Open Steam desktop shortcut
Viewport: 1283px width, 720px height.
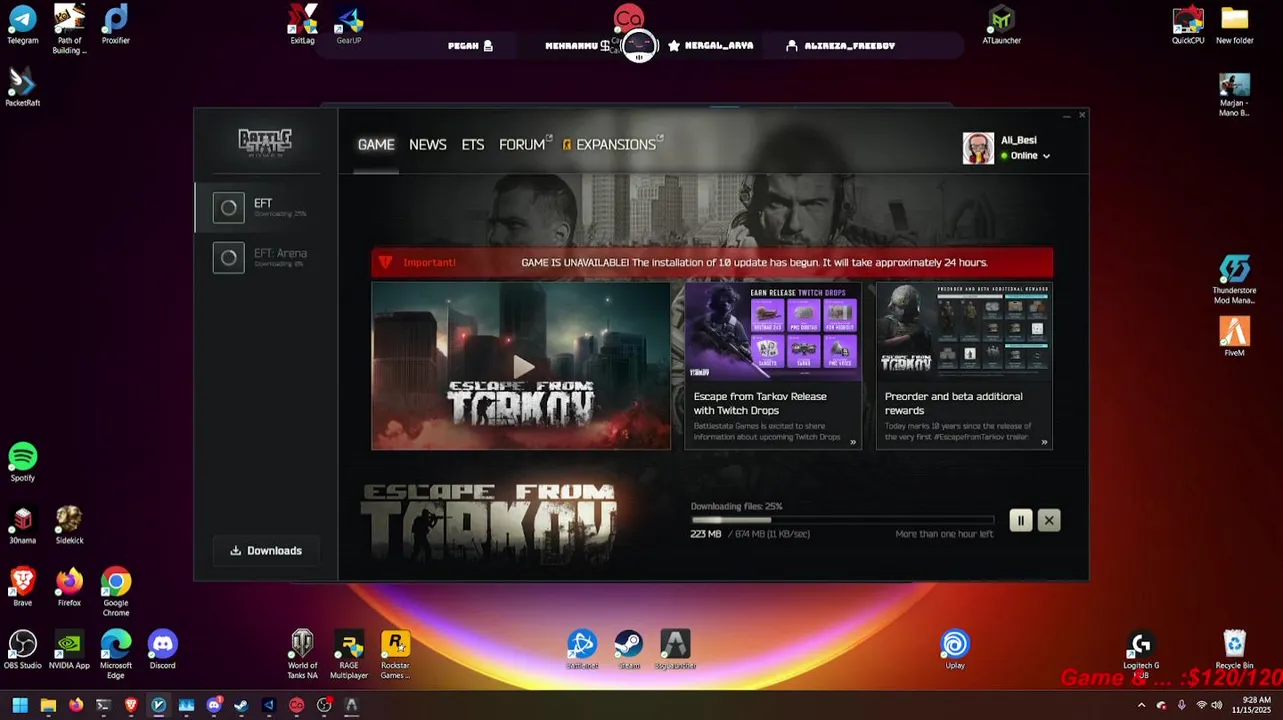[x=628, y=649]
